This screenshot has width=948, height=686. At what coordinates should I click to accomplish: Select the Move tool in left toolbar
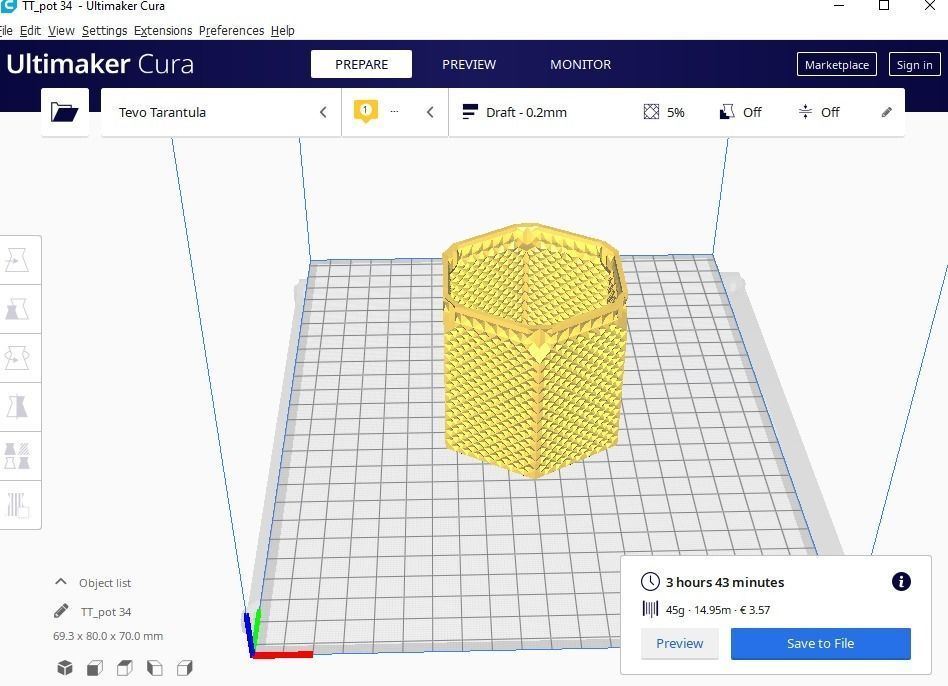[x=18, y=260]
